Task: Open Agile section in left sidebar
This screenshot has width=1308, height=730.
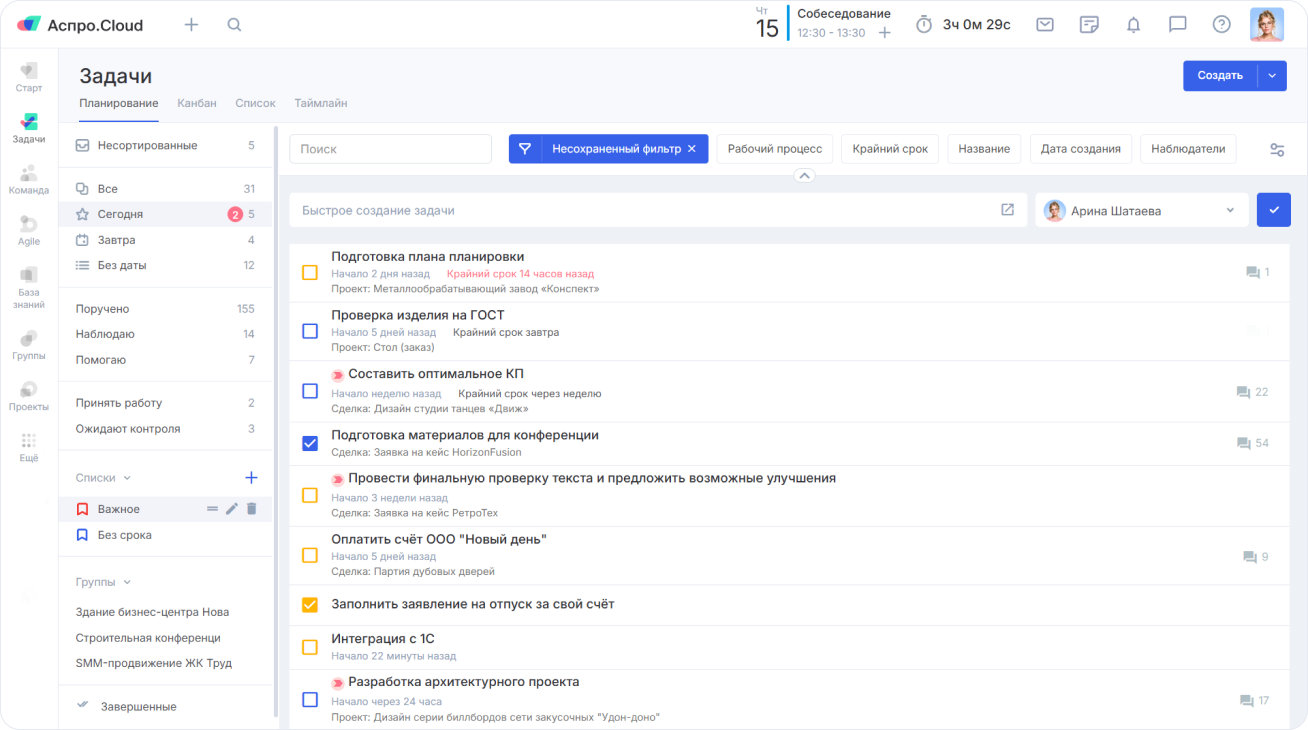Action: click(x=28, y=230)
